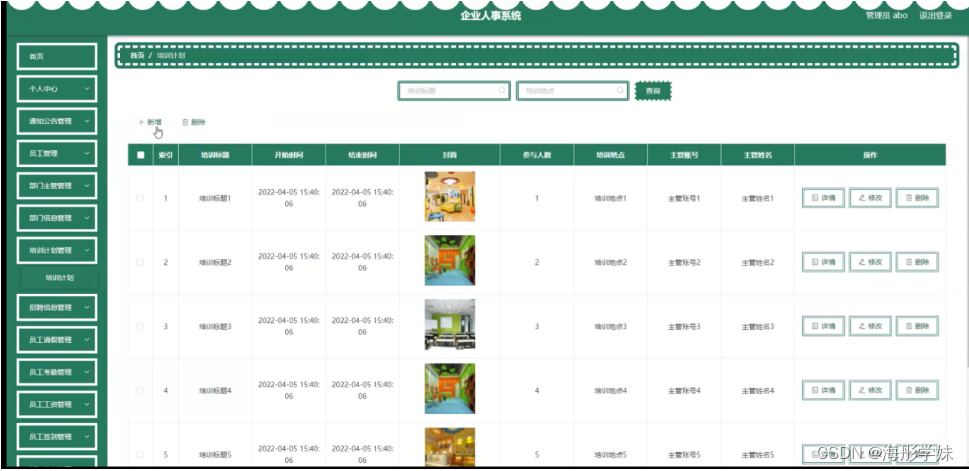The width and height of the screenshot is (969, 471).
Task: Check the checkbox for row 培训标题2
Action: [x=140, y=263]
